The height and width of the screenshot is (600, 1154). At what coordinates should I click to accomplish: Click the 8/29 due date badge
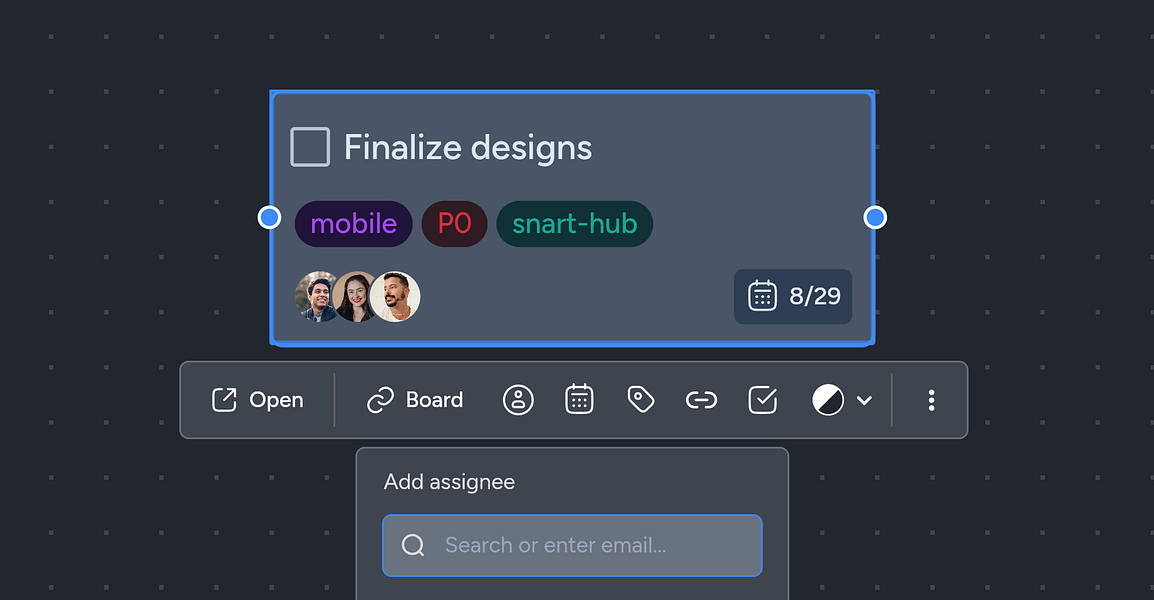(x=793, y=296)
